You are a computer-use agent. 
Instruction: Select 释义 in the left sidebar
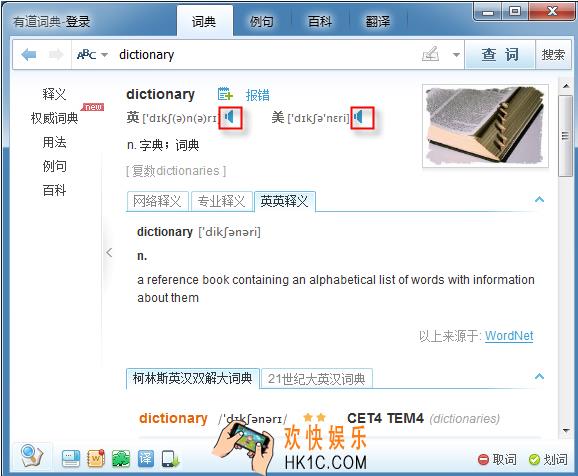[x=54, y=94]
